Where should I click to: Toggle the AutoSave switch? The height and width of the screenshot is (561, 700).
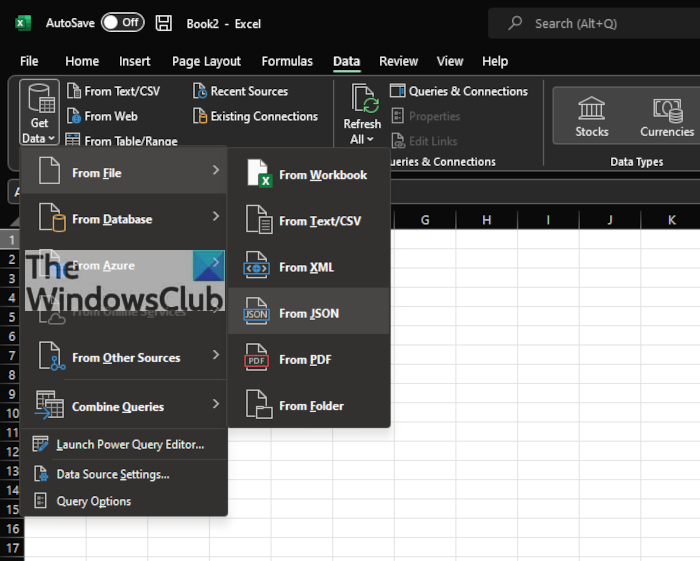[x=122, y=22]
